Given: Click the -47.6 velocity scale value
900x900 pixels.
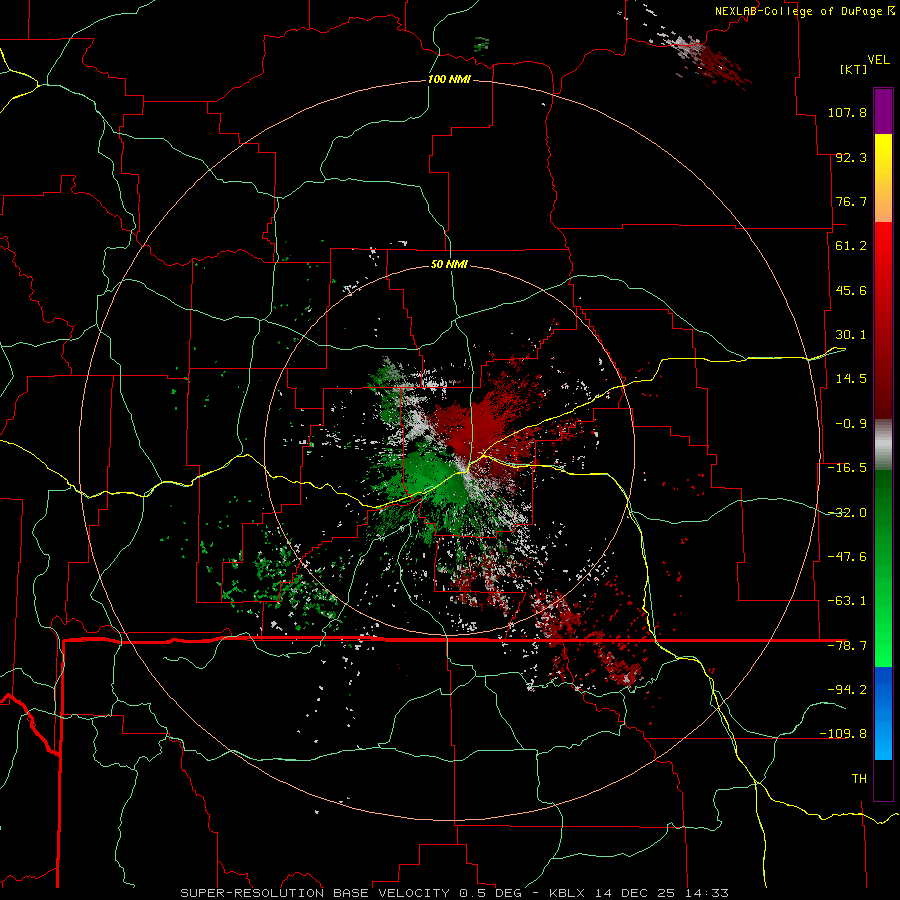Looking at the screenshot, I should [x=847, y=557].
